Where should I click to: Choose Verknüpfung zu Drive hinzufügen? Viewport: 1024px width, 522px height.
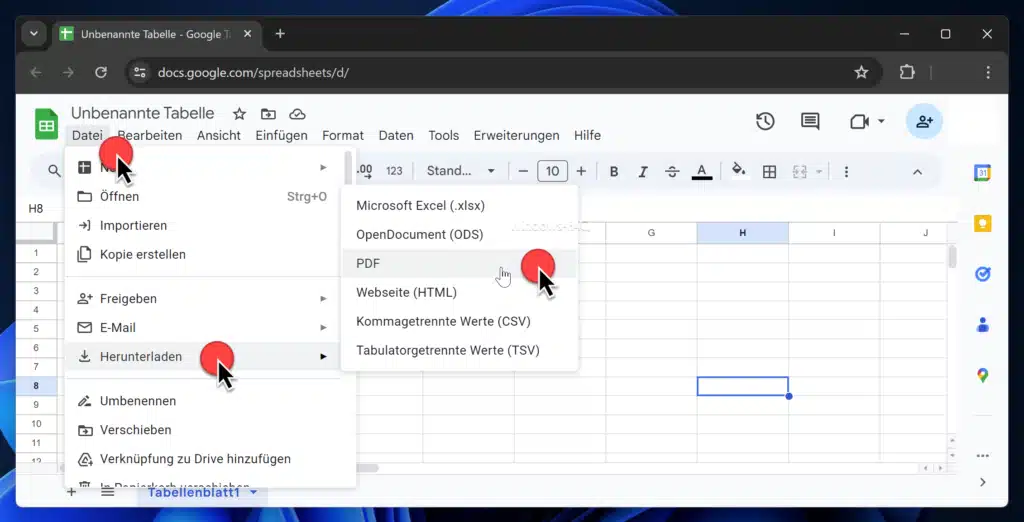coord(203,459)
